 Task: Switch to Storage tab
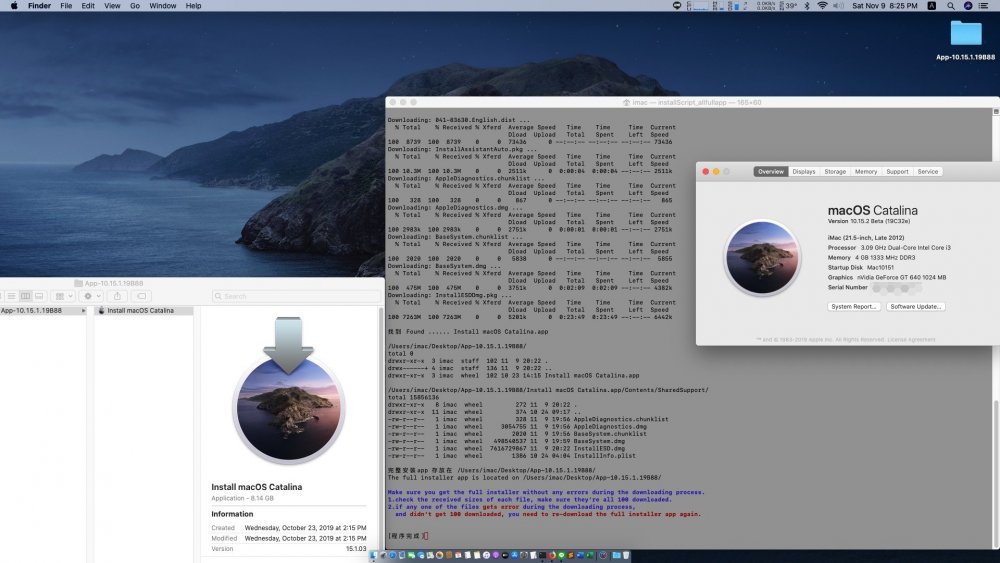[x=835, y=172]
